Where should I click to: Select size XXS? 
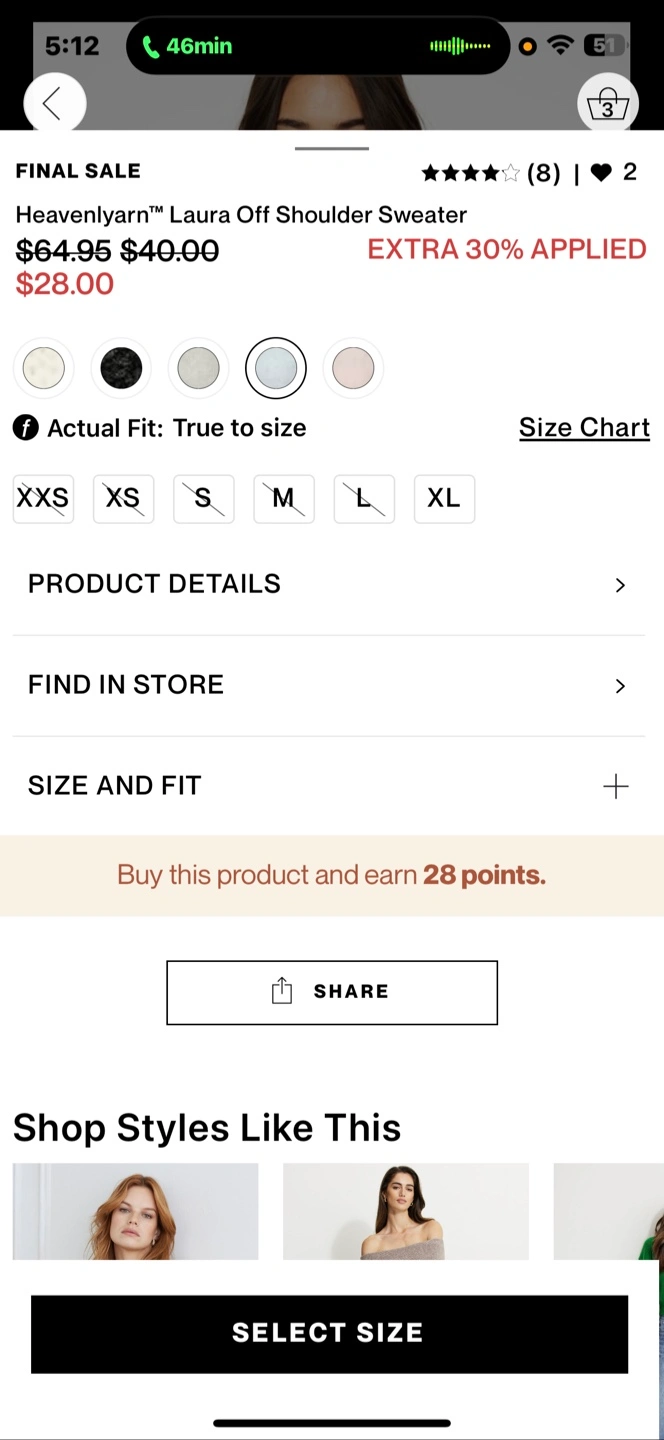(x=43, y=498)
